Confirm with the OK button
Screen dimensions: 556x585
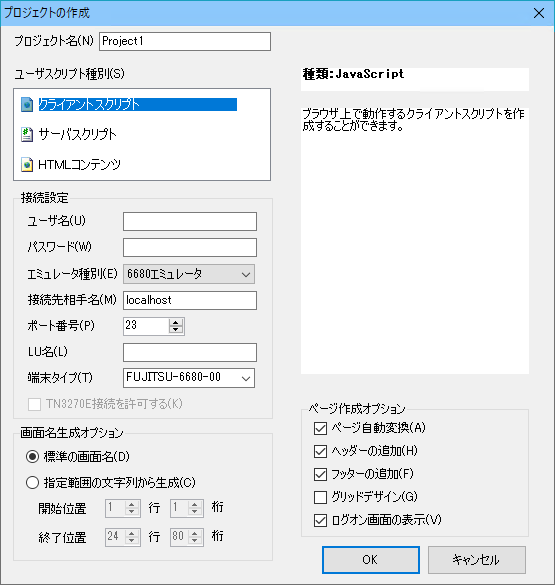click(371, 560)
